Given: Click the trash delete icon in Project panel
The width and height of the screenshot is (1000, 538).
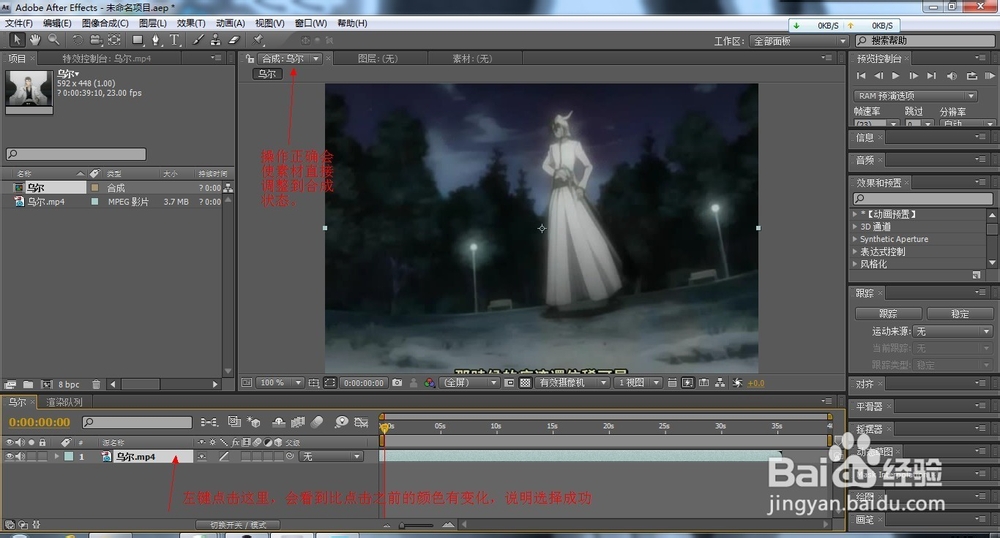Looking at the screenshot, I should 96,384.
